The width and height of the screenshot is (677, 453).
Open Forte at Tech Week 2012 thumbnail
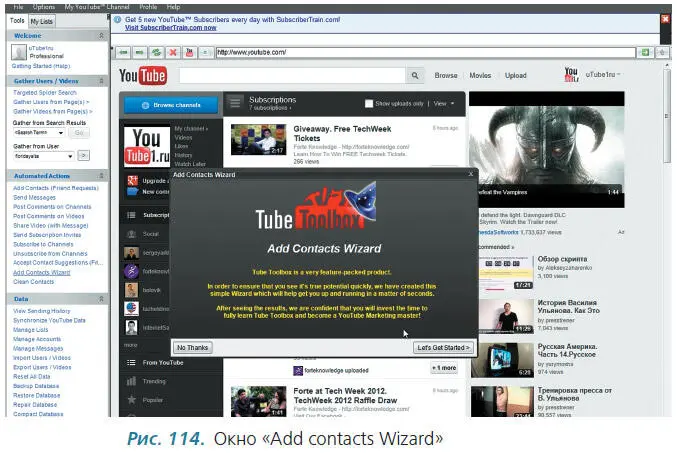[x=258, y=401]
